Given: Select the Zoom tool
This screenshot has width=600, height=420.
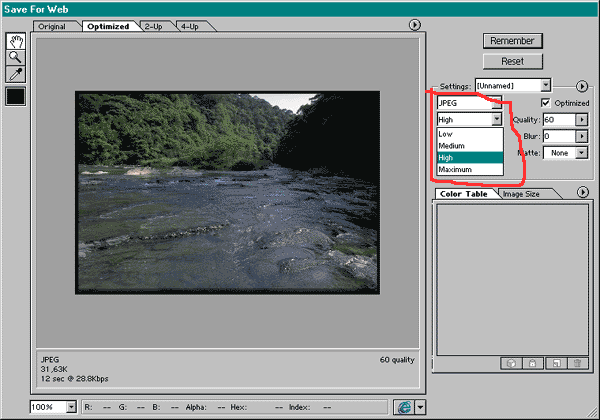Looking at the screenshot, I should tap(16, 57).
